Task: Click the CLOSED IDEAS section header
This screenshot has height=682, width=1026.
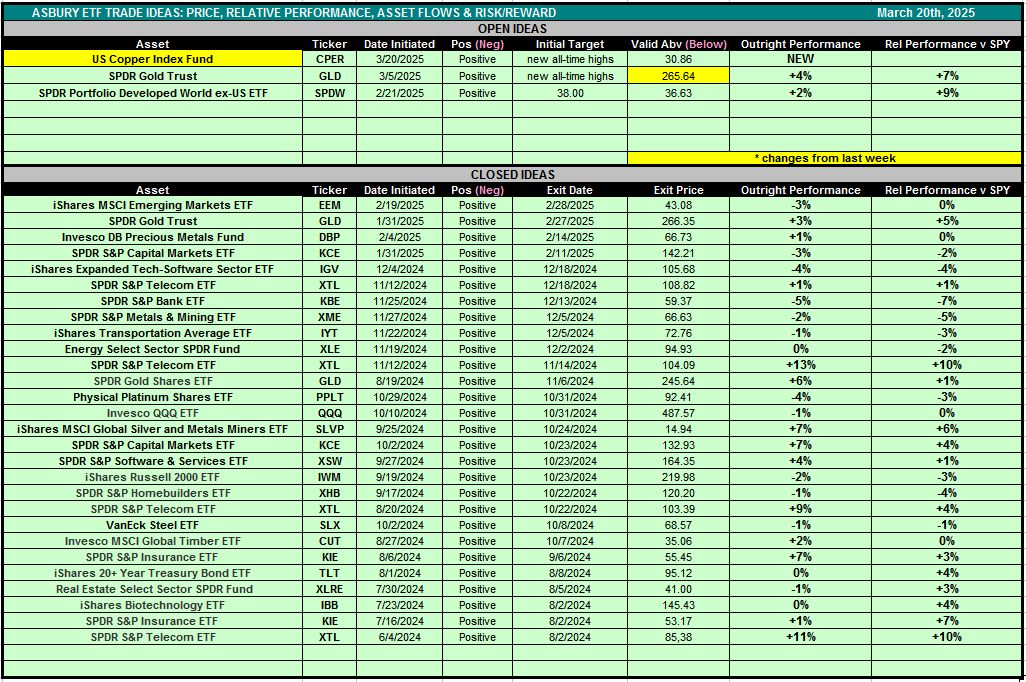Action: coord(512,174)
